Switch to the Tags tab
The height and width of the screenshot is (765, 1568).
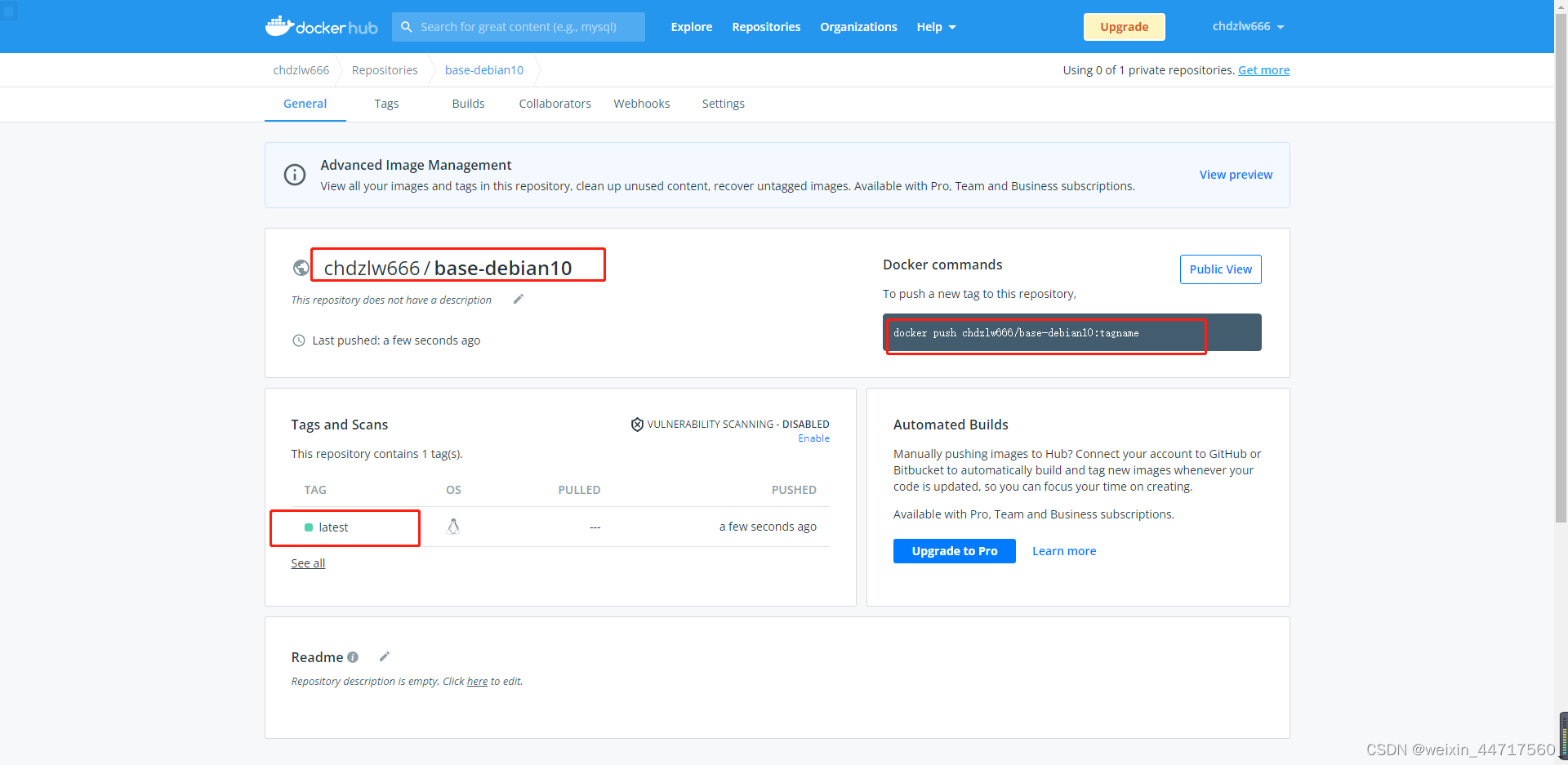tap(386, 104)
